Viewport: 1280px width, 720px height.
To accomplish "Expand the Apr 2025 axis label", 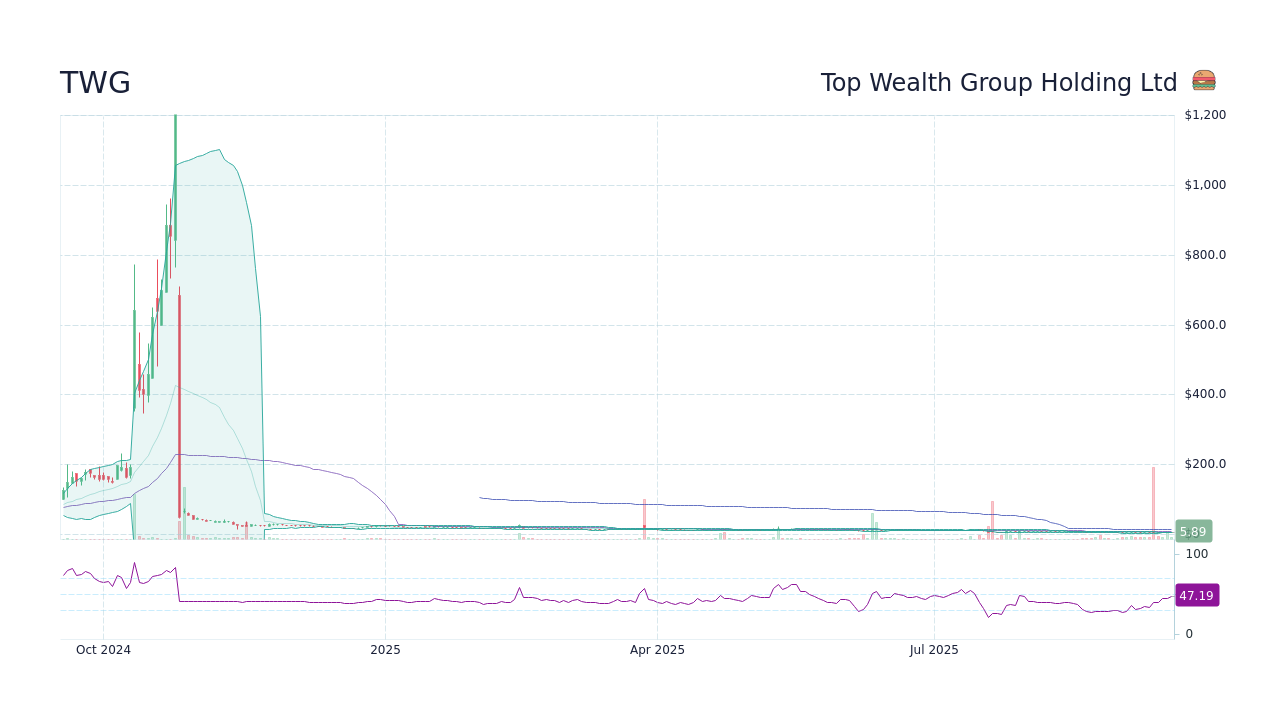I will (x=657, y=649).
